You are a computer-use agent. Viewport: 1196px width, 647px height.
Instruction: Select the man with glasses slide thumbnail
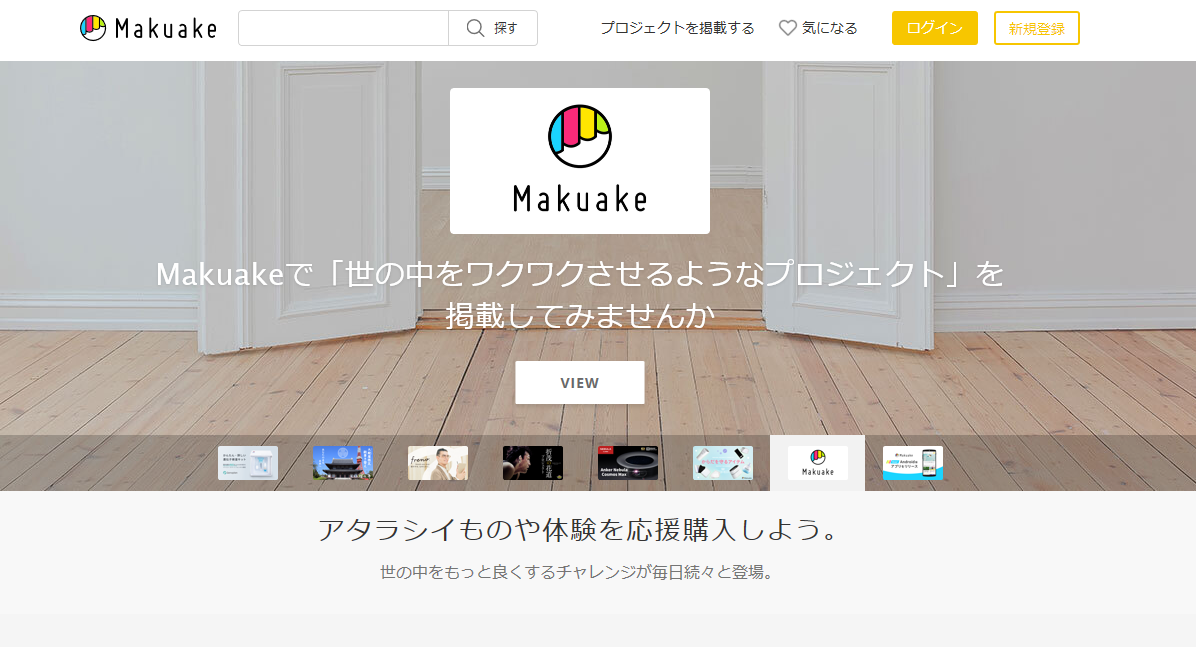coord(438,463)
